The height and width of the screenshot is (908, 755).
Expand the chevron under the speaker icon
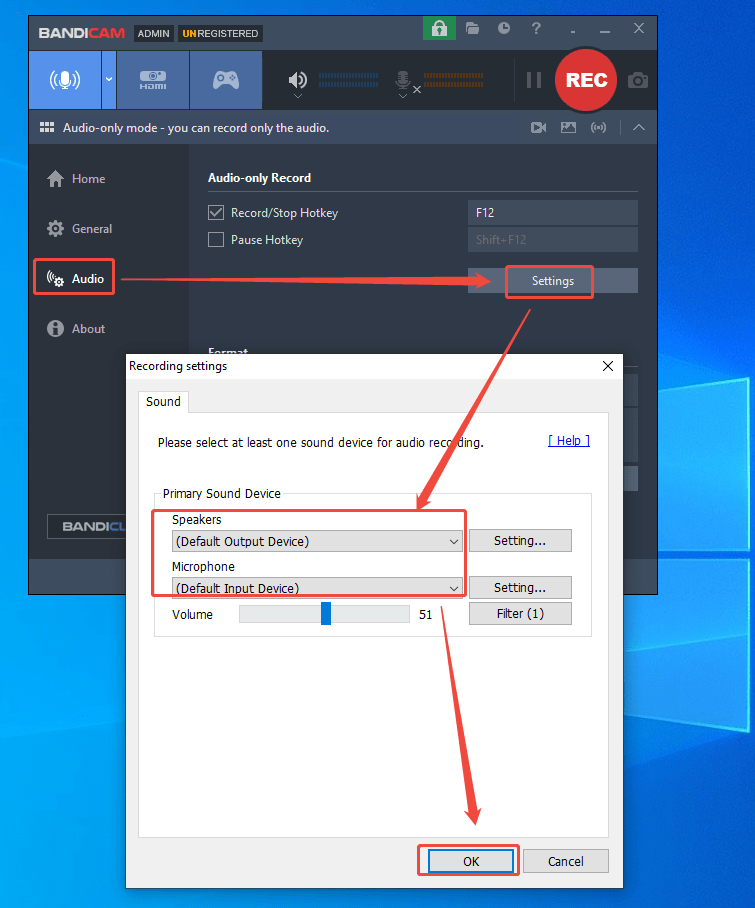[x=298, y=96]
